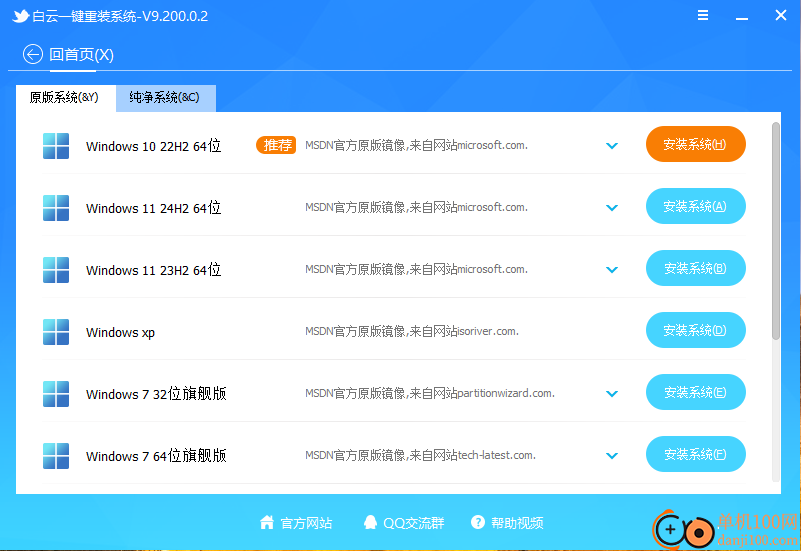Switch to 纯净系统(&C) tab
Image resolution: width=801 pixels, height=551 pixels.
point(166,98)
